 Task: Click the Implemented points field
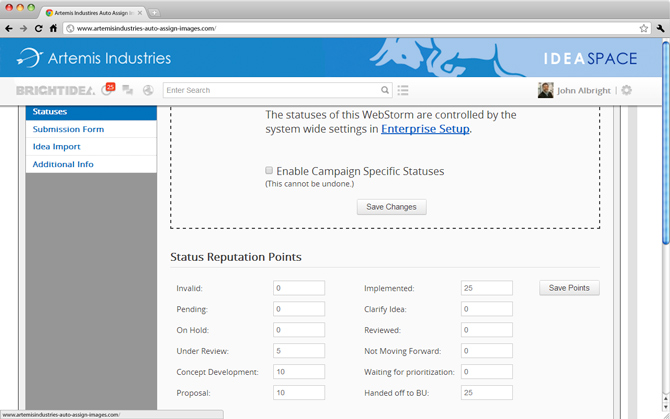point(487,288)
